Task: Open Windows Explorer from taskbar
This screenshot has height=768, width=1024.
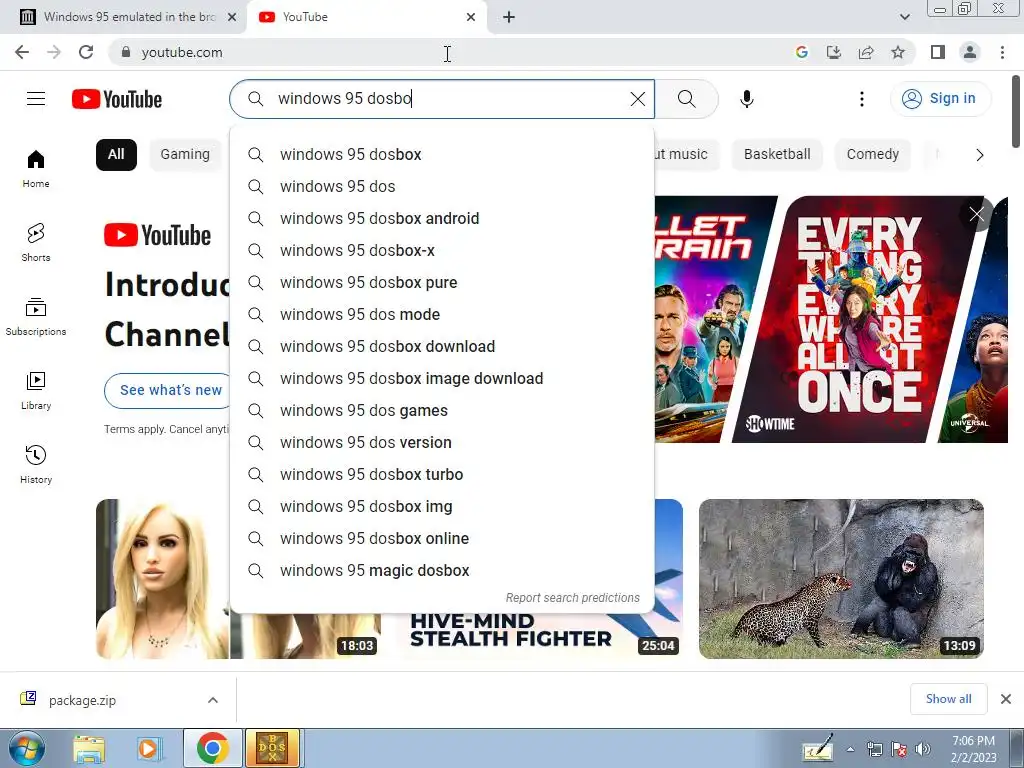Action: [x=89, y=749]
